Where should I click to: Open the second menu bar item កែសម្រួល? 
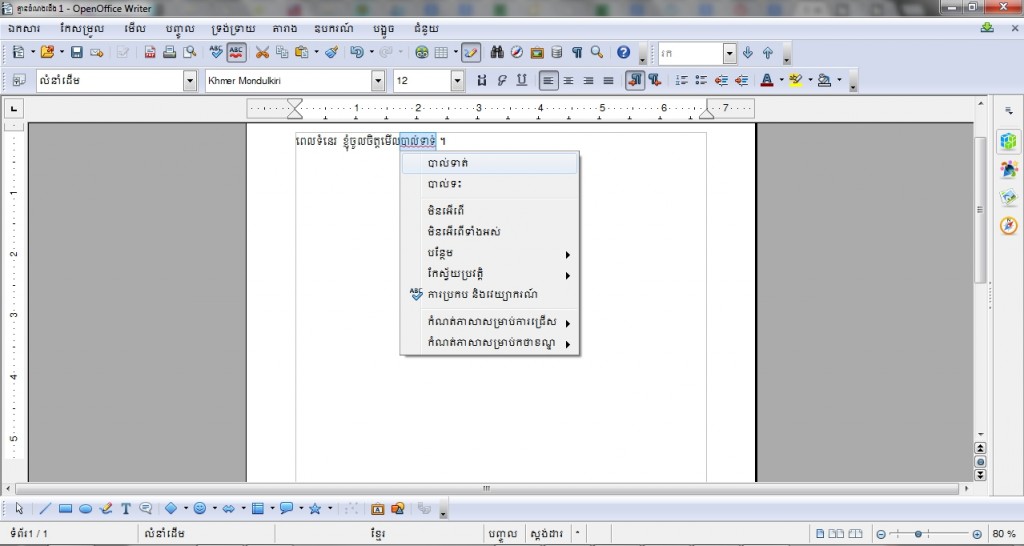82,29
